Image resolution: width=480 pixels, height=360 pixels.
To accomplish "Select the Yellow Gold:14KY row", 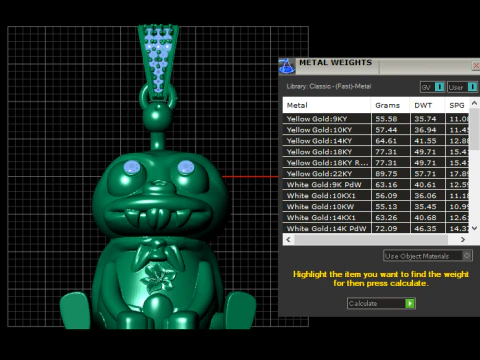I will tap(376, 141).
